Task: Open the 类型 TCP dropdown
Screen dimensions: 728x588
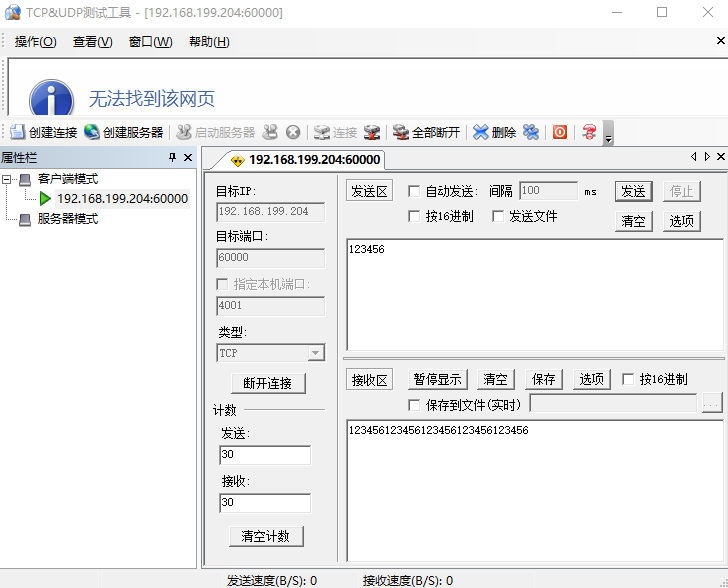Action: coord(315,353)
